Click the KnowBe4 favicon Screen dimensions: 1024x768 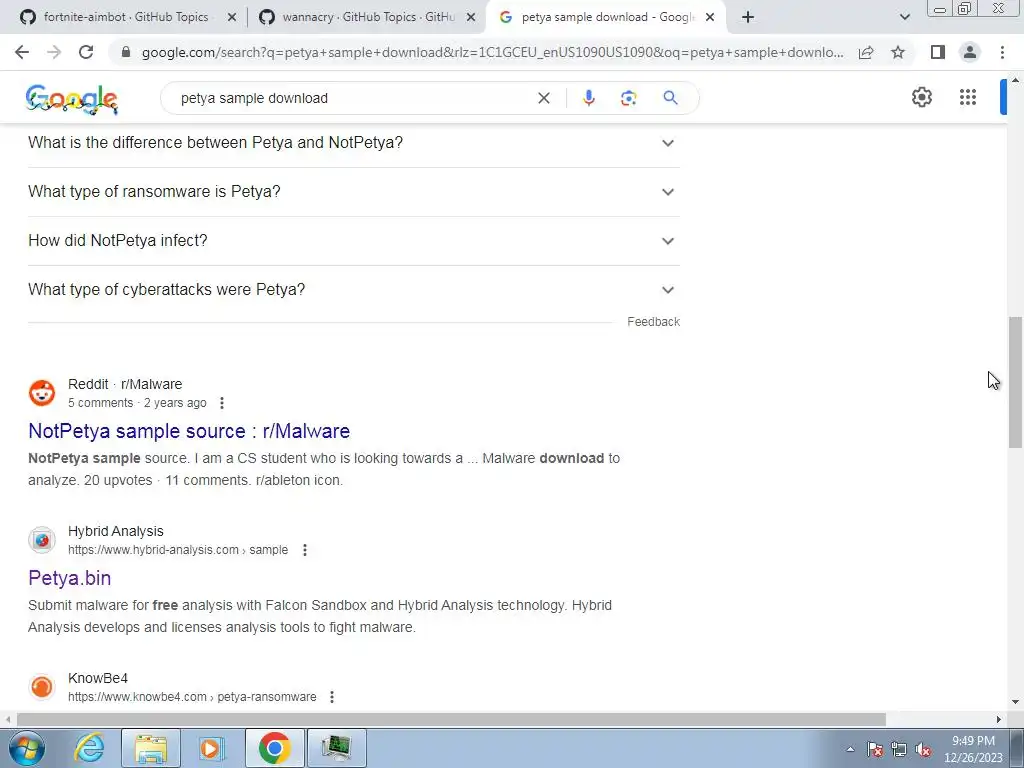pyautogui.click(x=42, y=687)
